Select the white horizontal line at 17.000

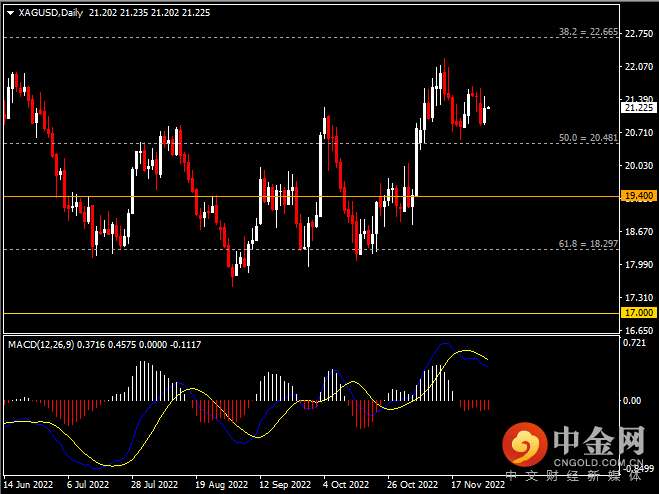[300, 313]
